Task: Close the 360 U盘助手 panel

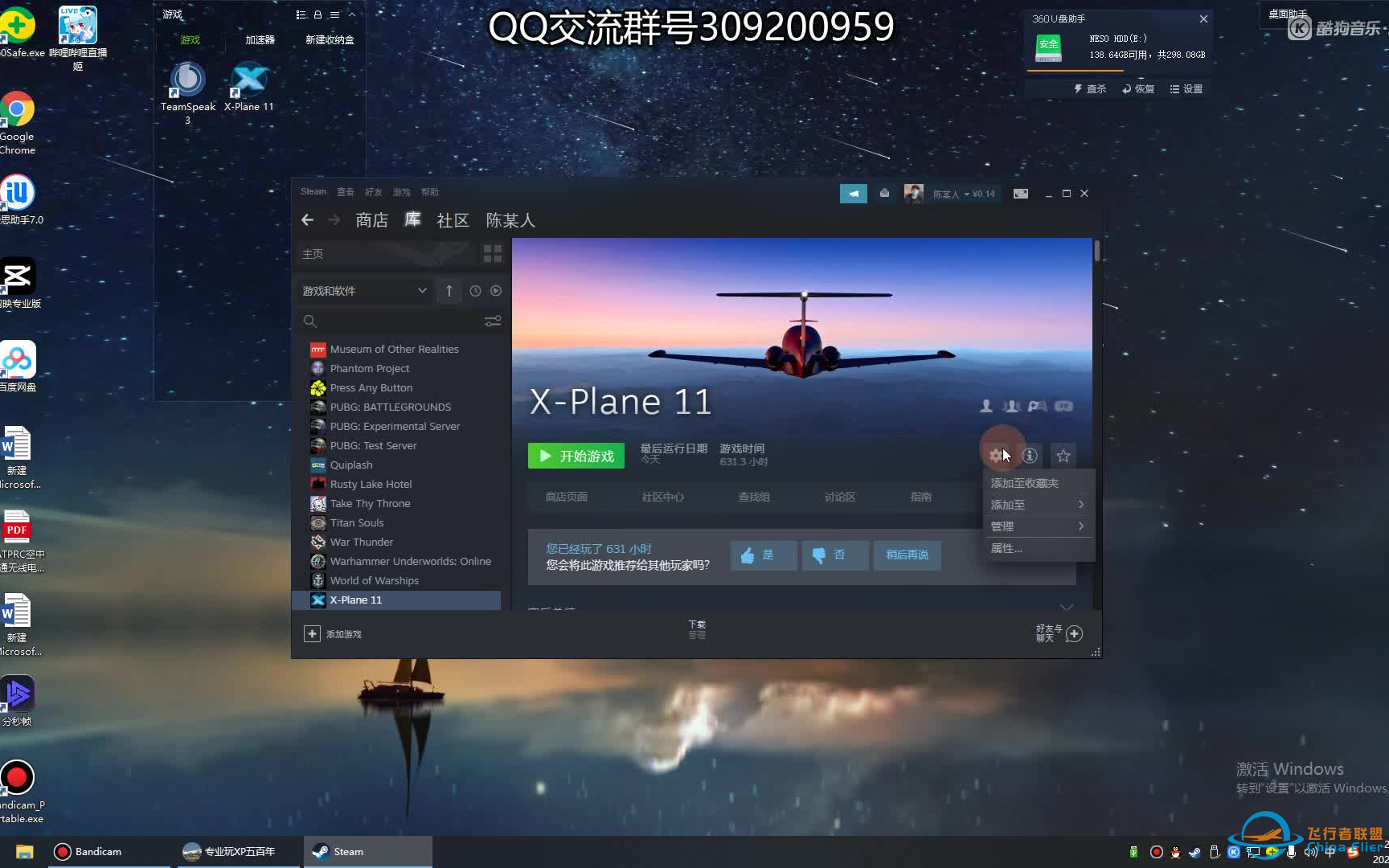Action: [1203, 18]
